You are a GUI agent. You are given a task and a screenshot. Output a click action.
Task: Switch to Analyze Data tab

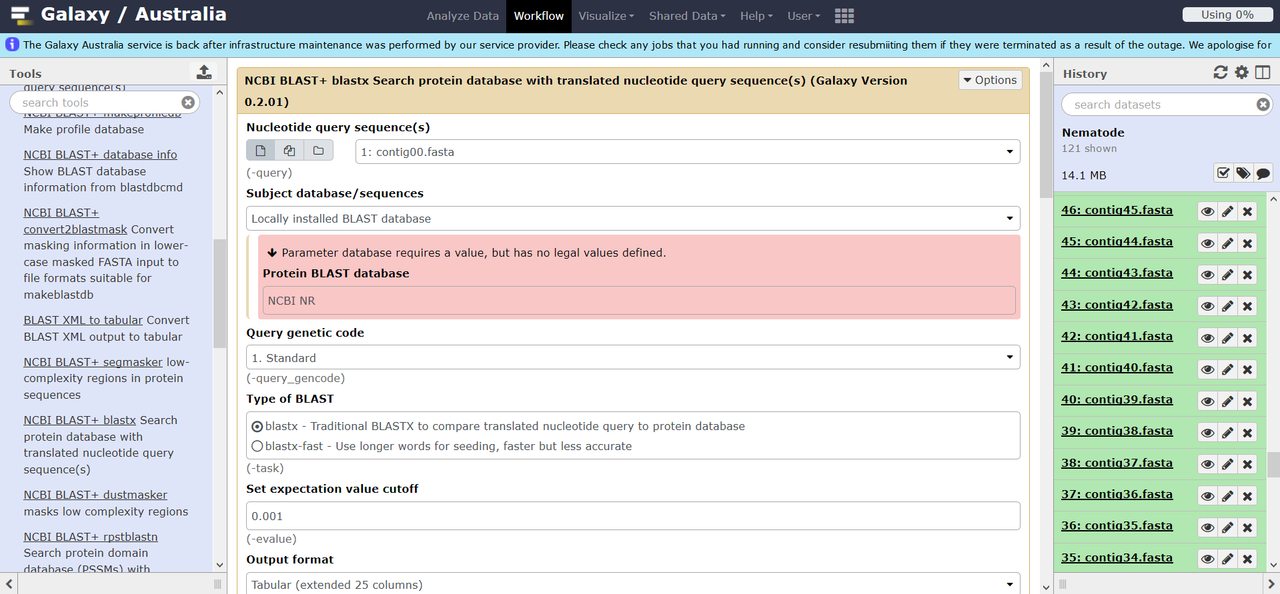[462, 16]
